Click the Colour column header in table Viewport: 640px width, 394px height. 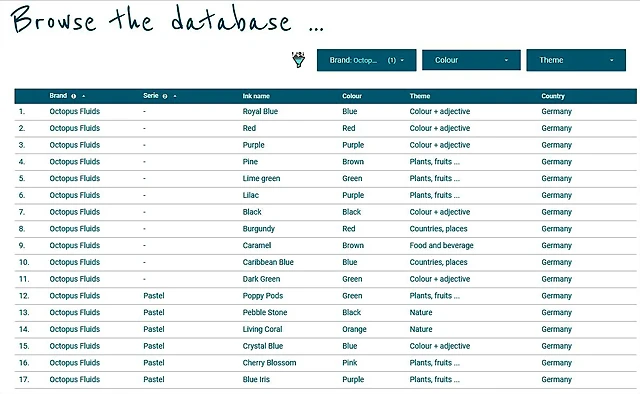[x=352, y=96]
